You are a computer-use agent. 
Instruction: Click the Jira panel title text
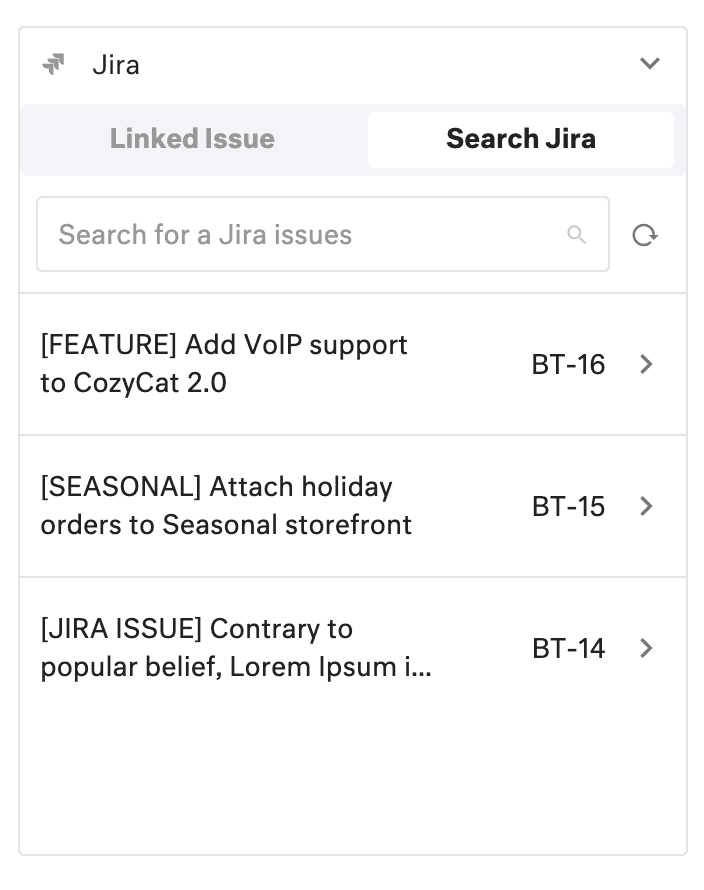coord(116,65)
